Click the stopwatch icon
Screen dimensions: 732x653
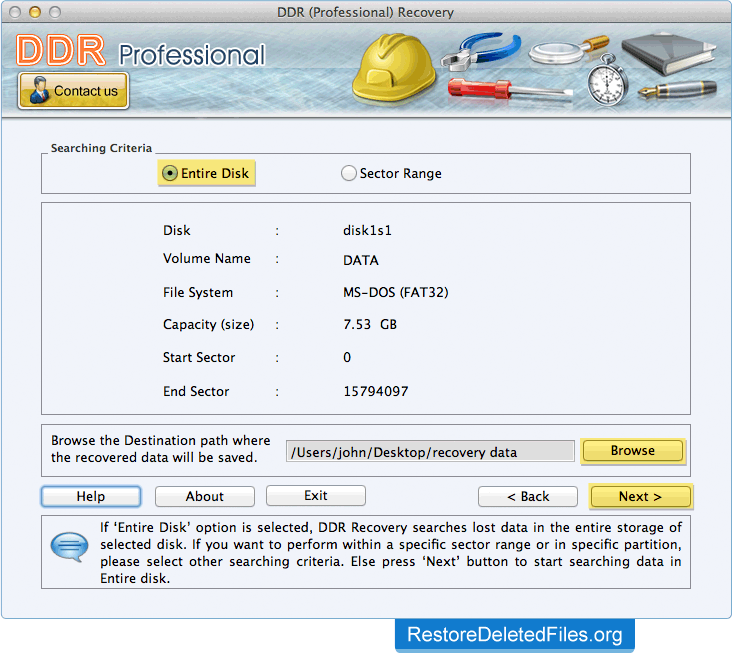click(x=607, y=80)
